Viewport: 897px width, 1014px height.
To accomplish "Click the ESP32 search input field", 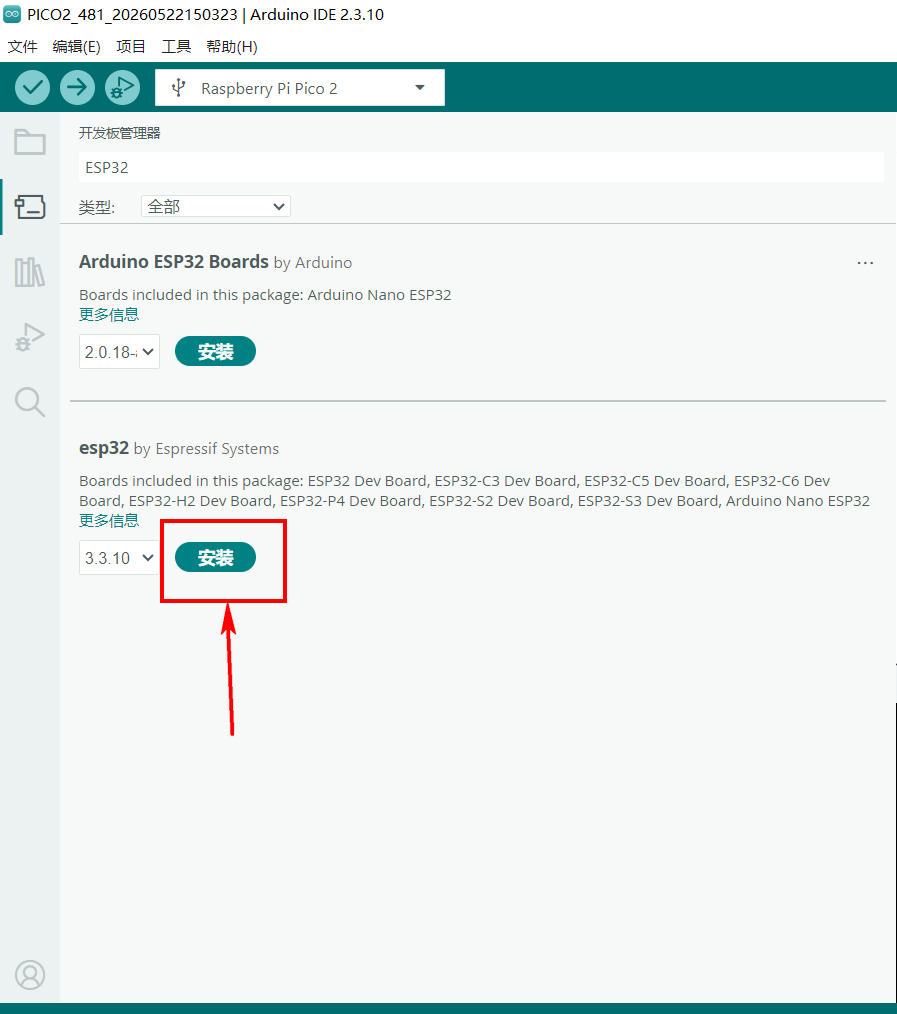I will pos(481,167).
